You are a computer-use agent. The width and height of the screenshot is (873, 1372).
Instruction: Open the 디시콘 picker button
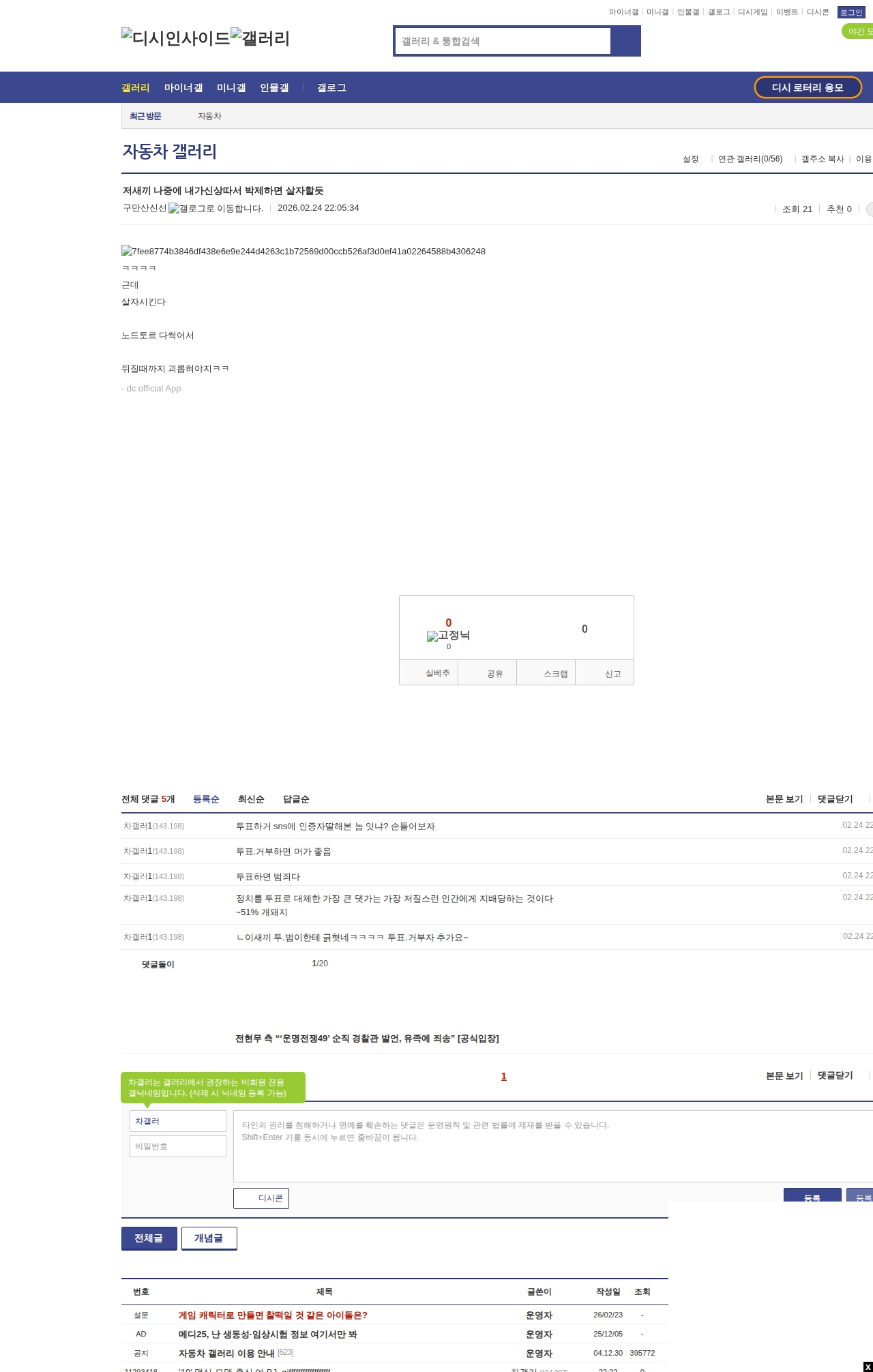click(x=261, y=1198)
